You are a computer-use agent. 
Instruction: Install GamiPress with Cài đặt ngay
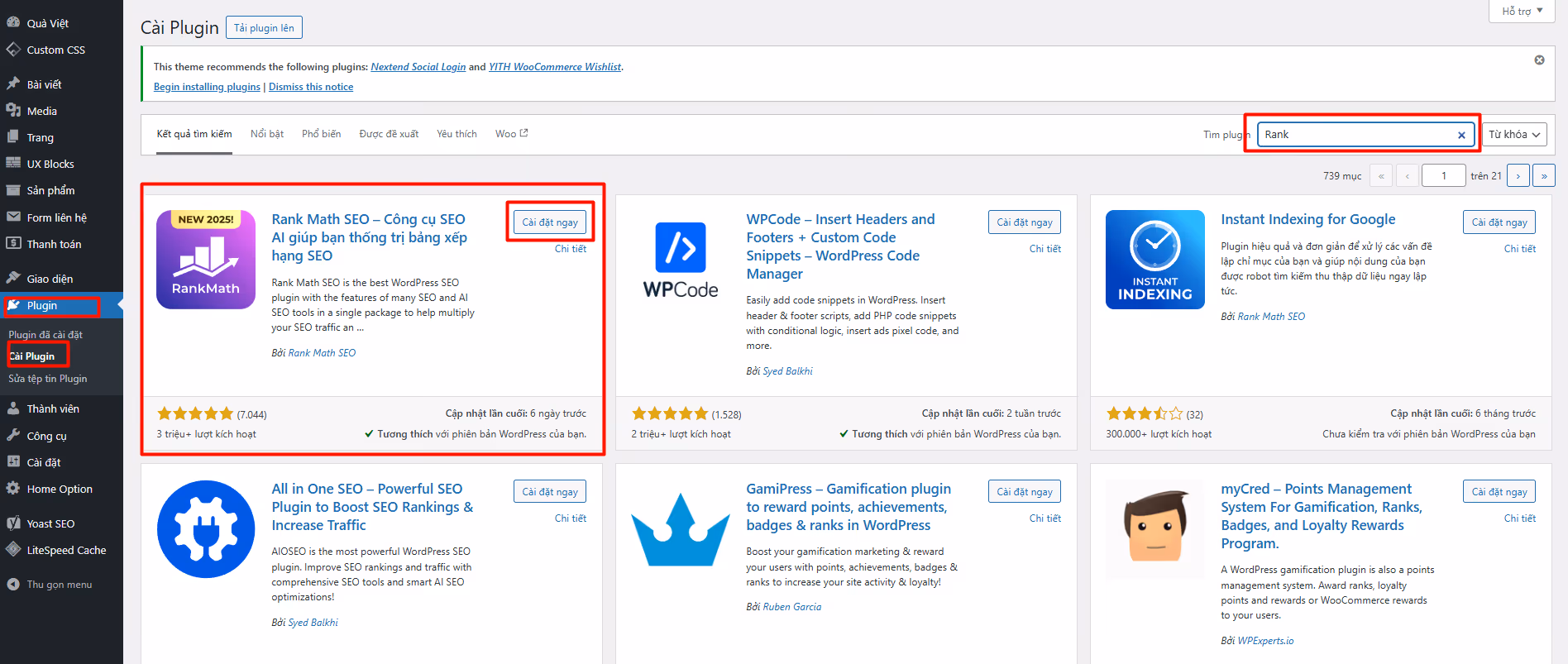coord(1025,492)
